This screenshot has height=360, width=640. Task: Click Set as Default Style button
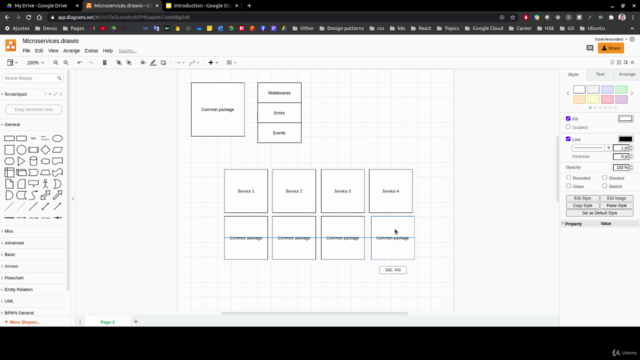[x=600, y=213]
